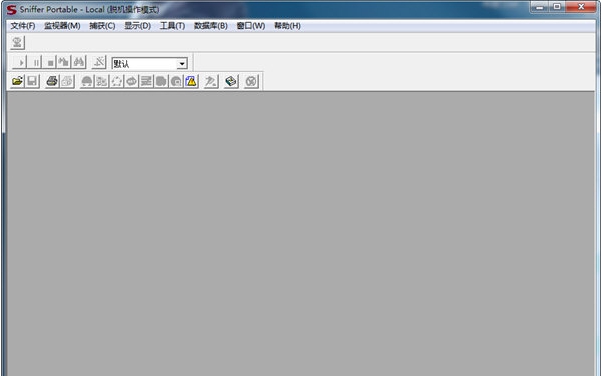Open the Host Table icon

[102, 81]
